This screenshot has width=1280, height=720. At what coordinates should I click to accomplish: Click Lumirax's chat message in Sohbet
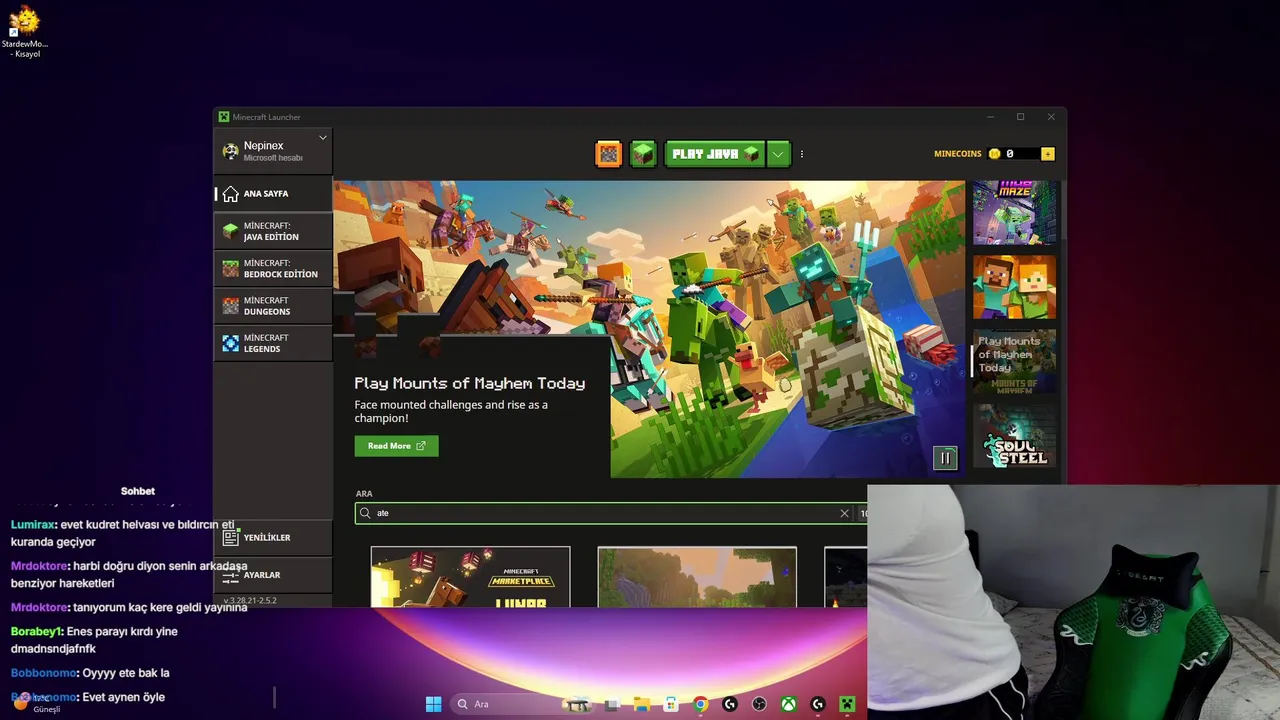click(x=123, y=533)
